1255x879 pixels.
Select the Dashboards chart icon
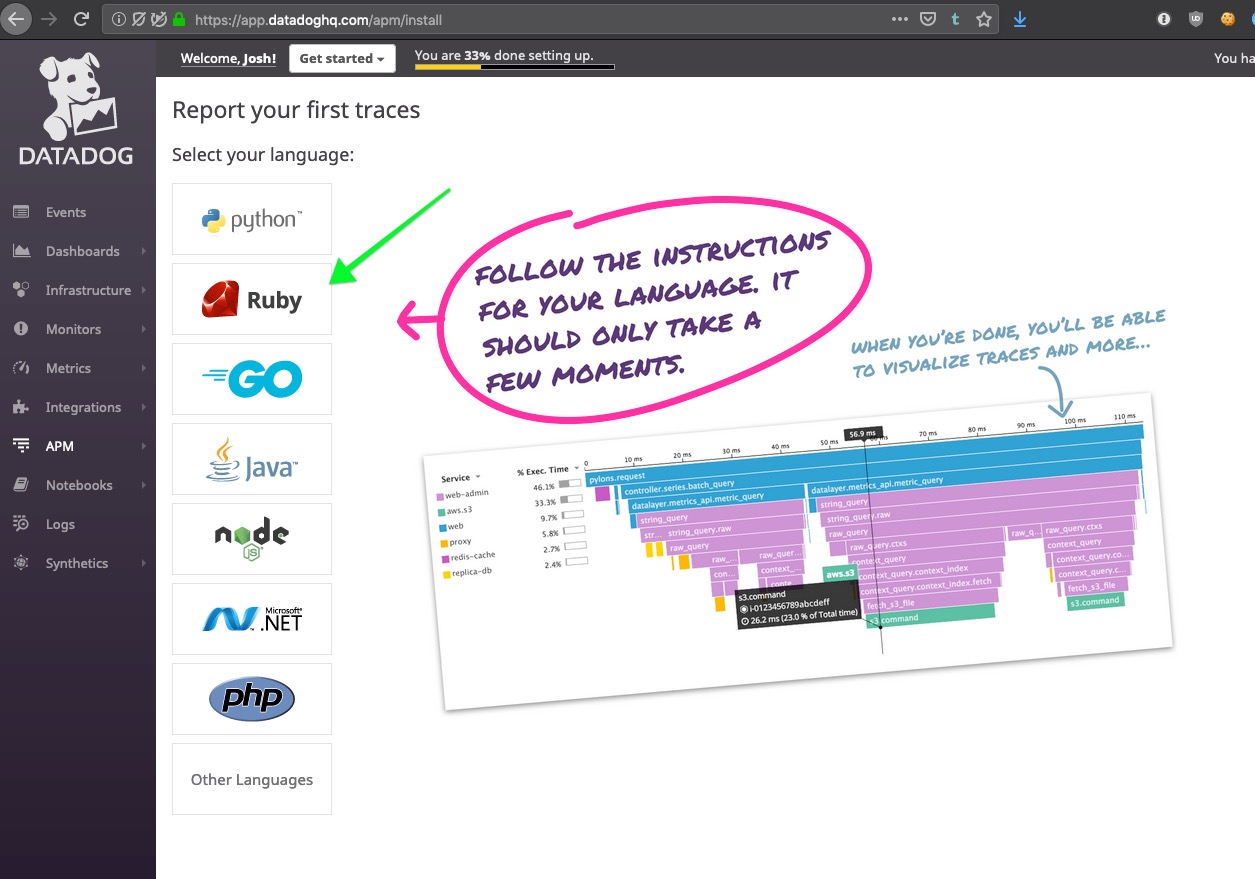tap(21, 251)
